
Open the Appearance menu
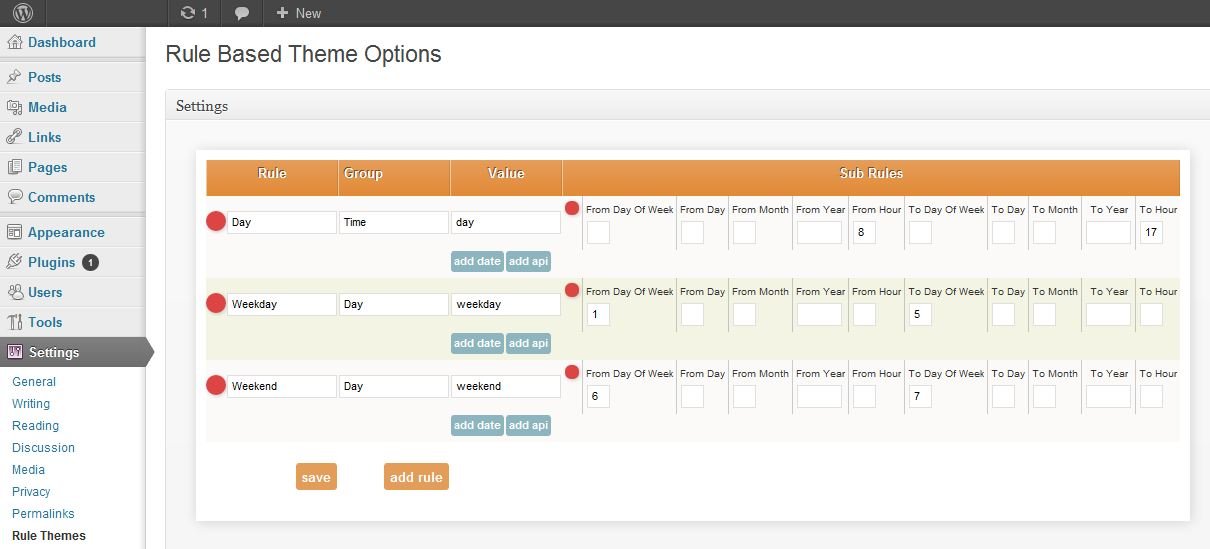[66, 232]
